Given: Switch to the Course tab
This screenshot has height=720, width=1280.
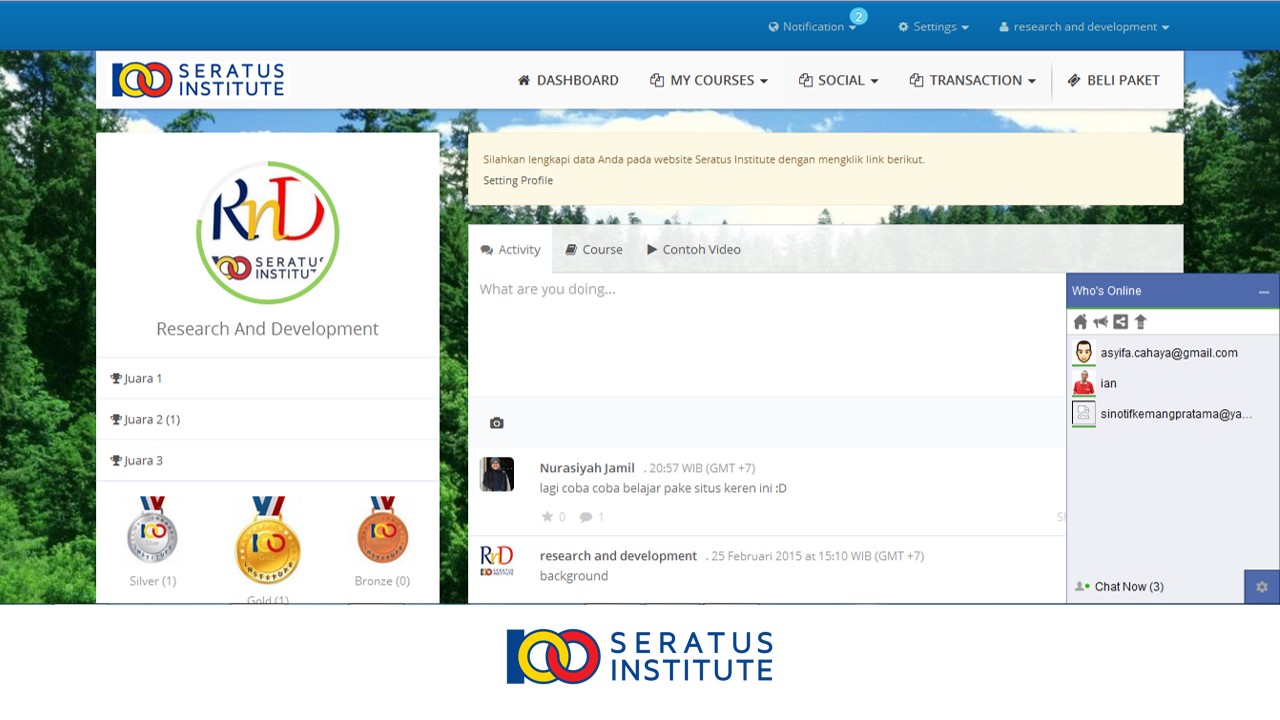Looking at the screenshot, I should point(594,249).
